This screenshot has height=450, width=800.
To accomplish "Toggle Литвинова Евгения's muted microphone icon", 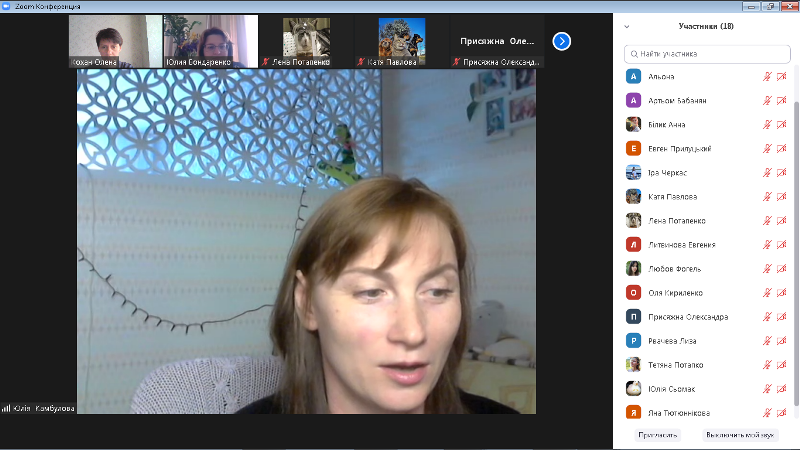I will pyautogui.click(x=767, y=244).
